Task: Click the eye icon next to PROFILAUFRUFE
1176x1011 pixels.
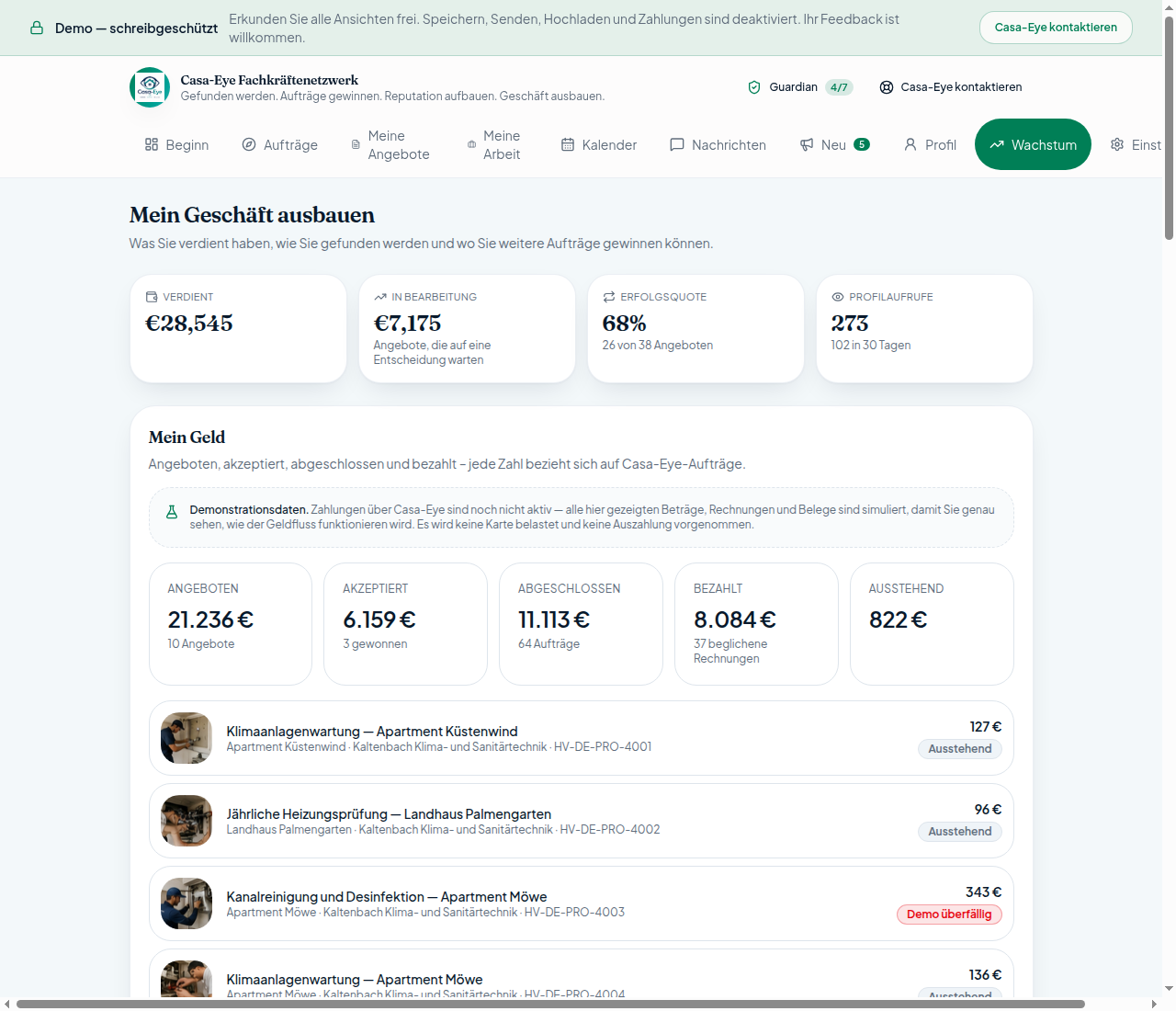Action: point(838,297)
